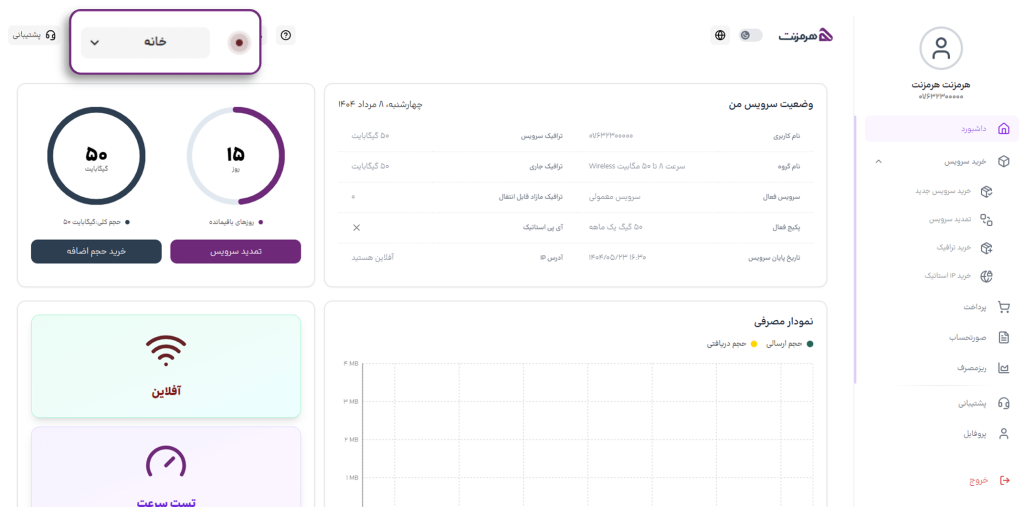Click the ترافیک مازاد قابل انتقال label

(530, 197)
